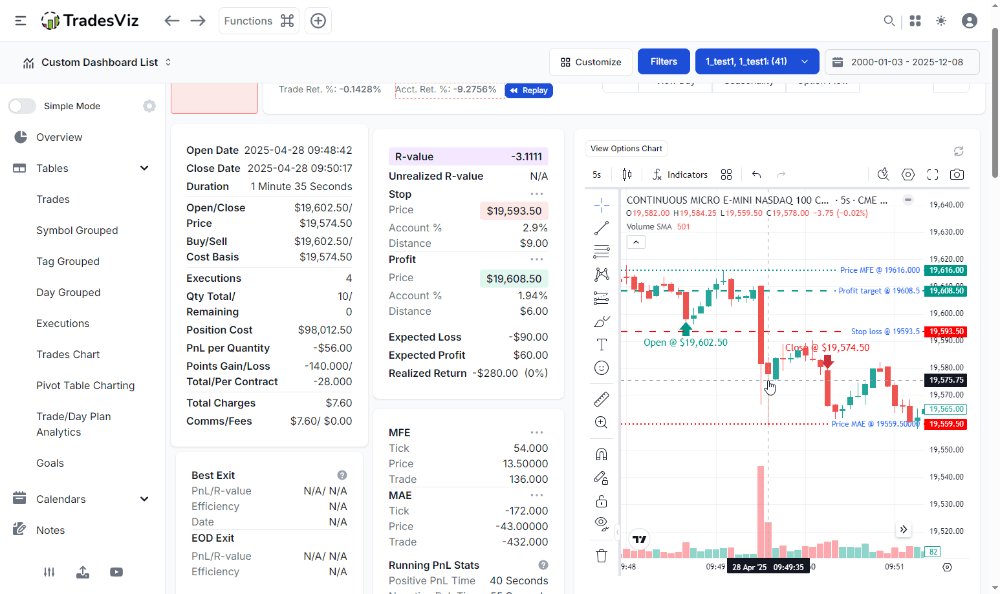Open Profit section three-dot menu
The height and width of the screenshot is (594, 1000).
[536, 259]
